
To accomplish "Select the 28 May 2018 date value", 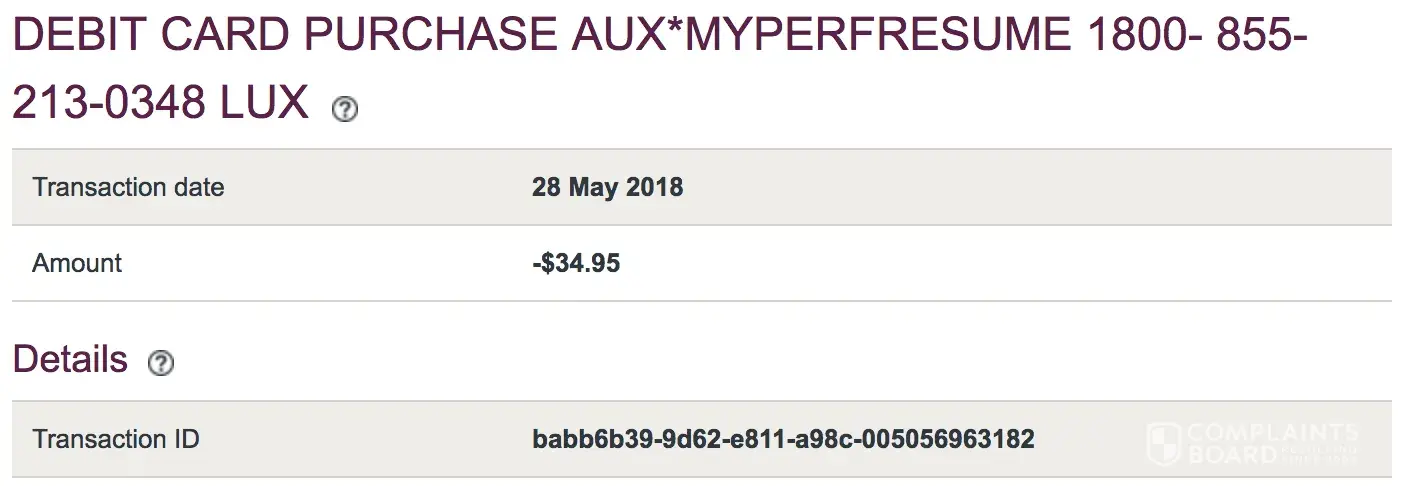I will tap(607, 187).
